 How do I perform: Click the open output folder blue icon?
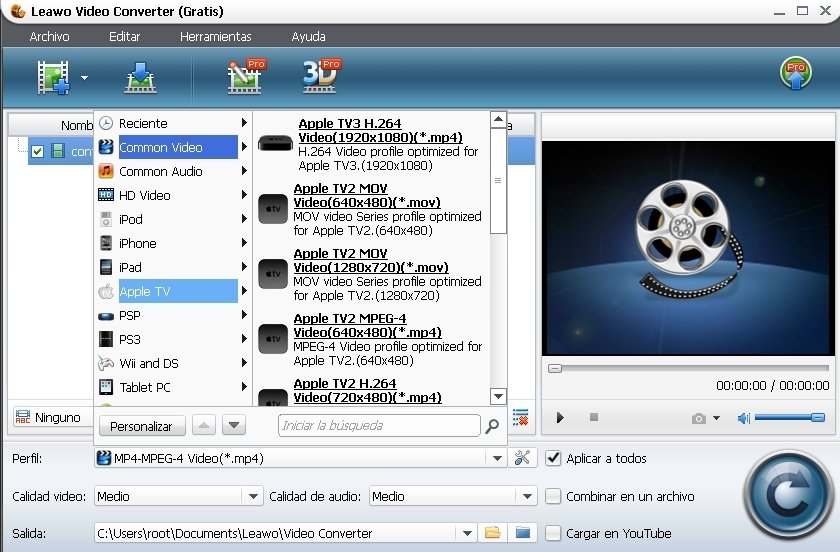point(522,533)
